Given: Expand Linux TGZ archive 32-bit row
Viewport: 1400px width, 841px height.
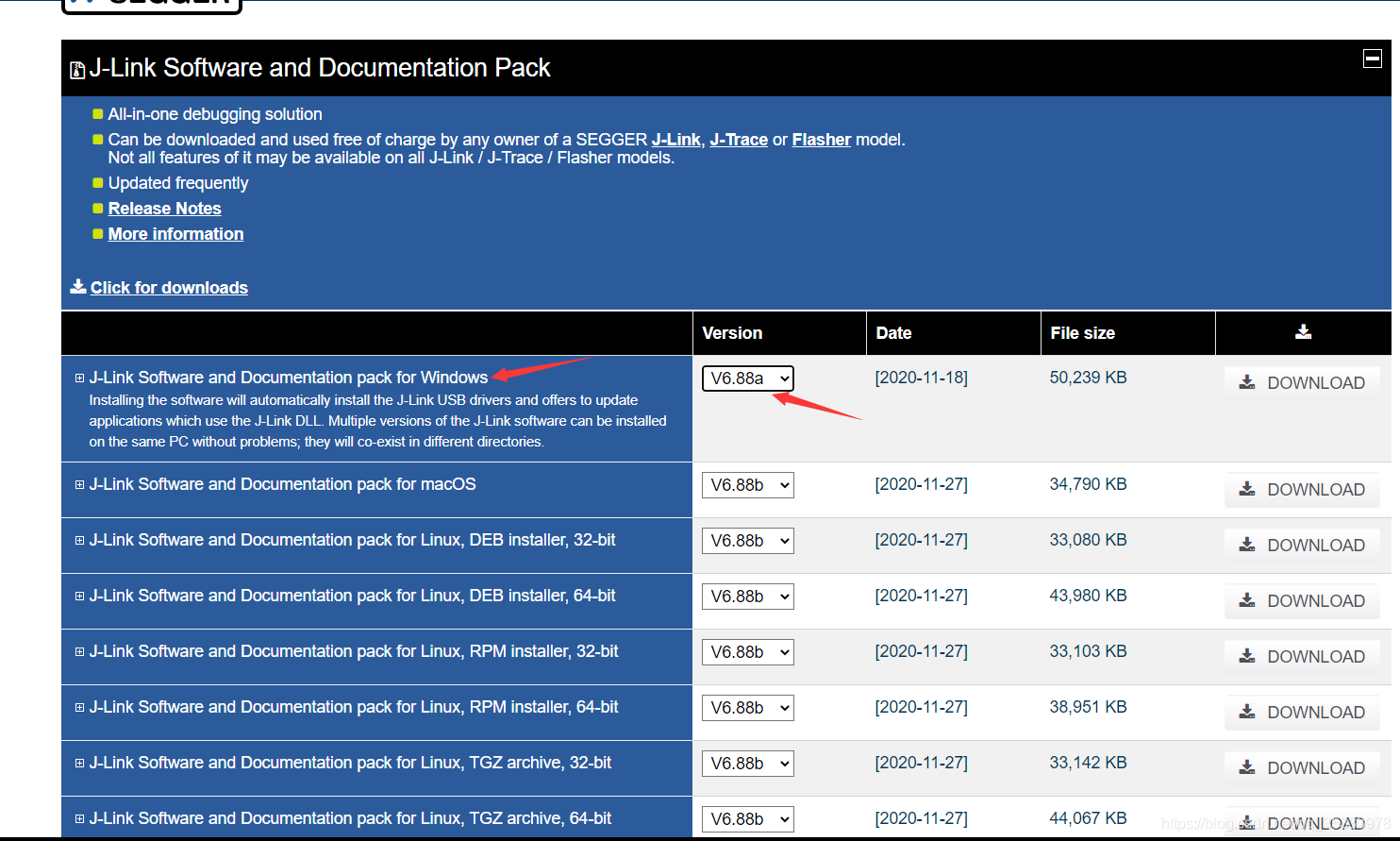Looking at the screenshot, I should [79, 763].
